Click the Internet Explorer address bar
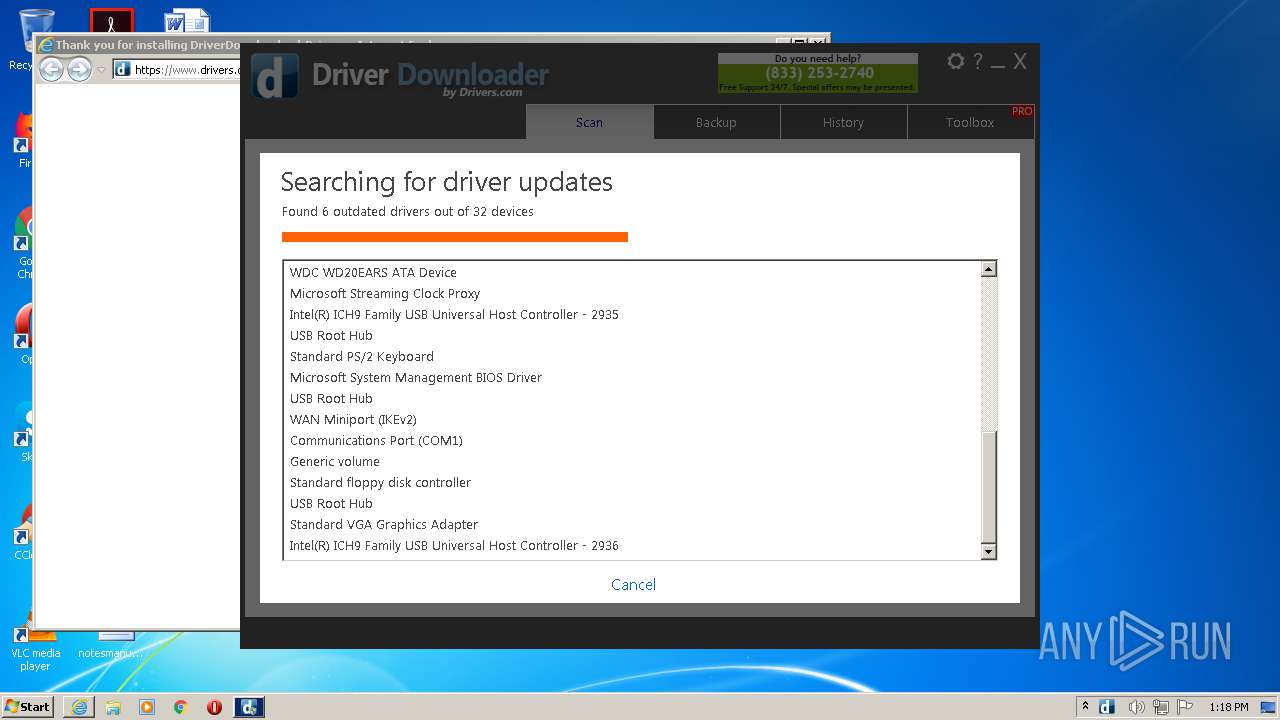 pyautogui.click(x=176, y=69)
